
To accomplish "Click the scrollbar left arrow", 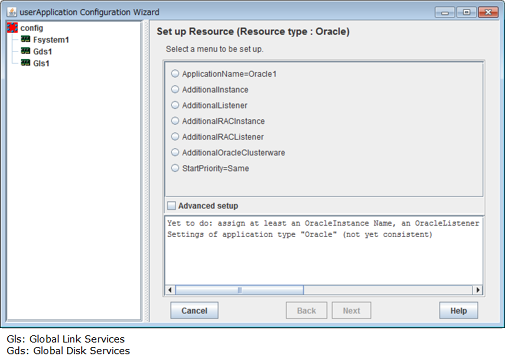I will click(x=170, y=290).
